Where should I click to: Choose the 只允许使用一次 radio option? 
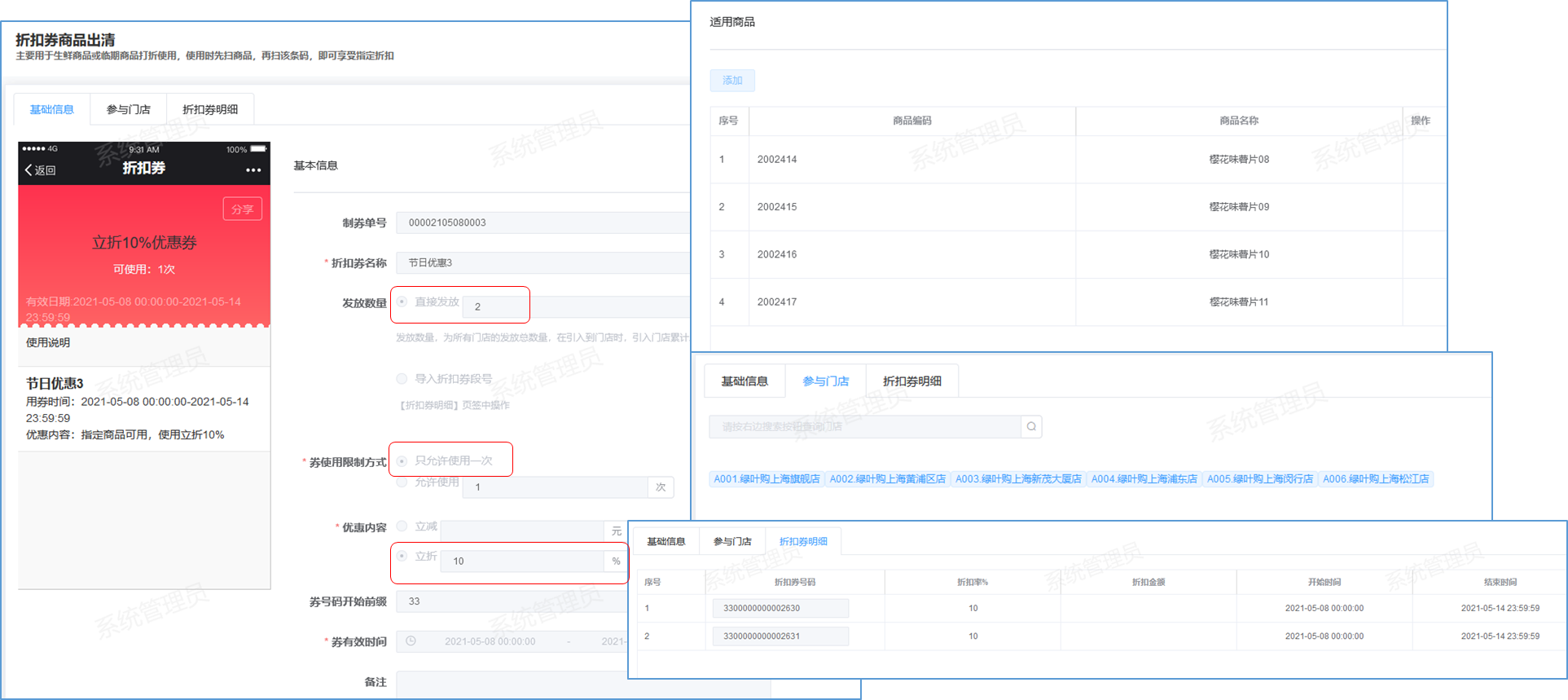coord(402,460)
